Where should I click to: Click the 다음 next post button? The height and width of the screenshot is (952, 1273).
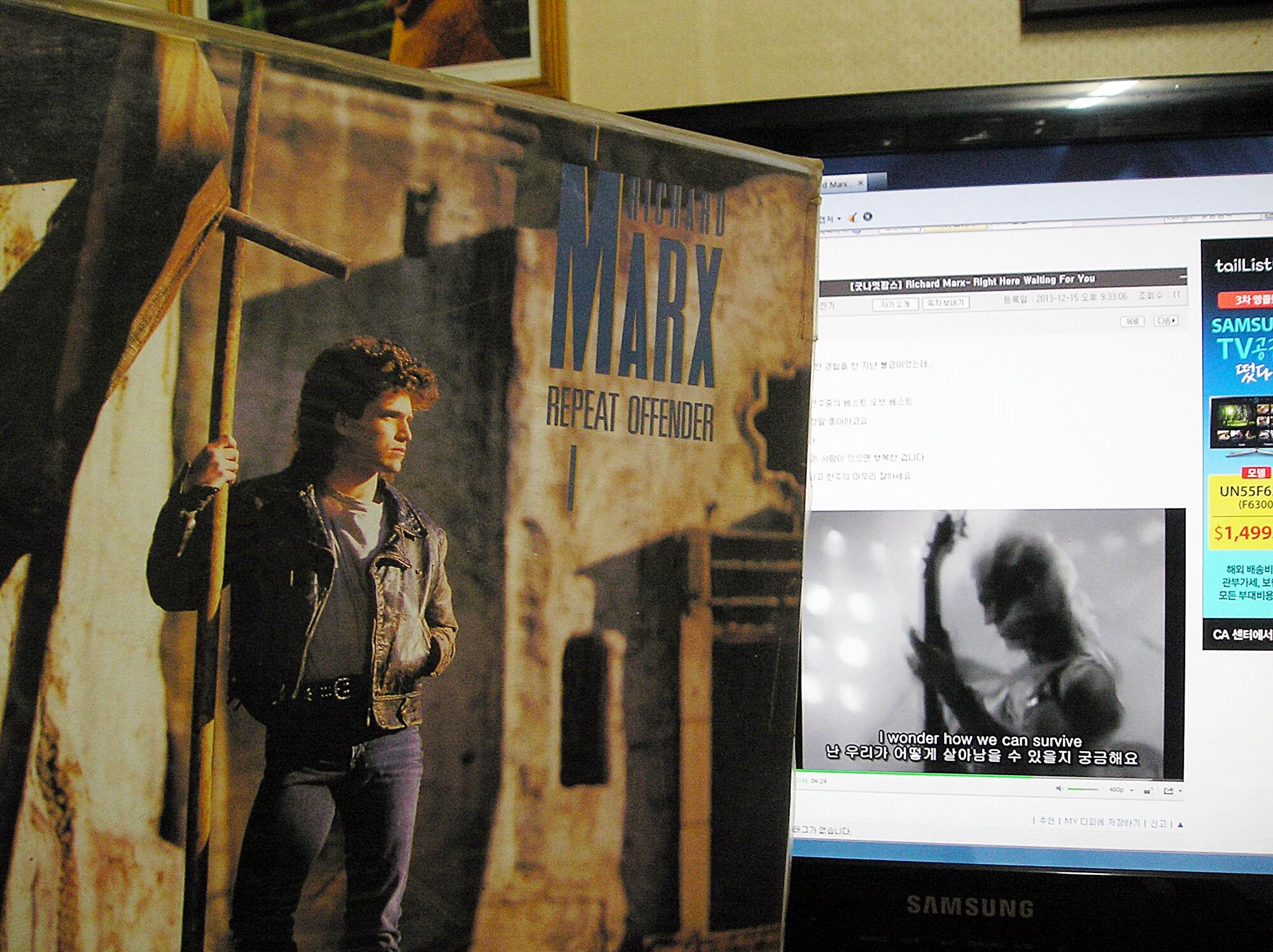1165,321
